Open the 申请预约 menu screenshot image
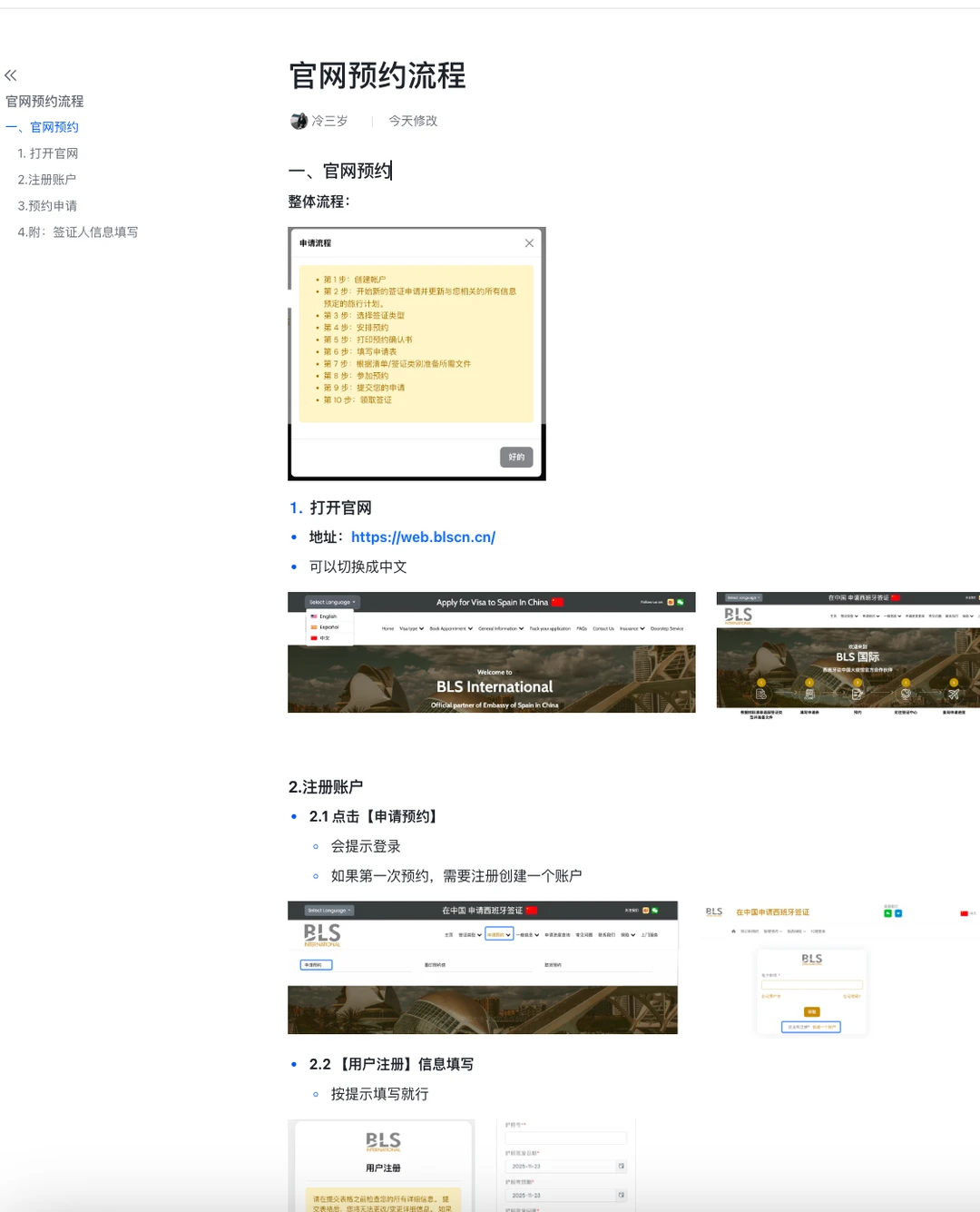 point(483,967)
